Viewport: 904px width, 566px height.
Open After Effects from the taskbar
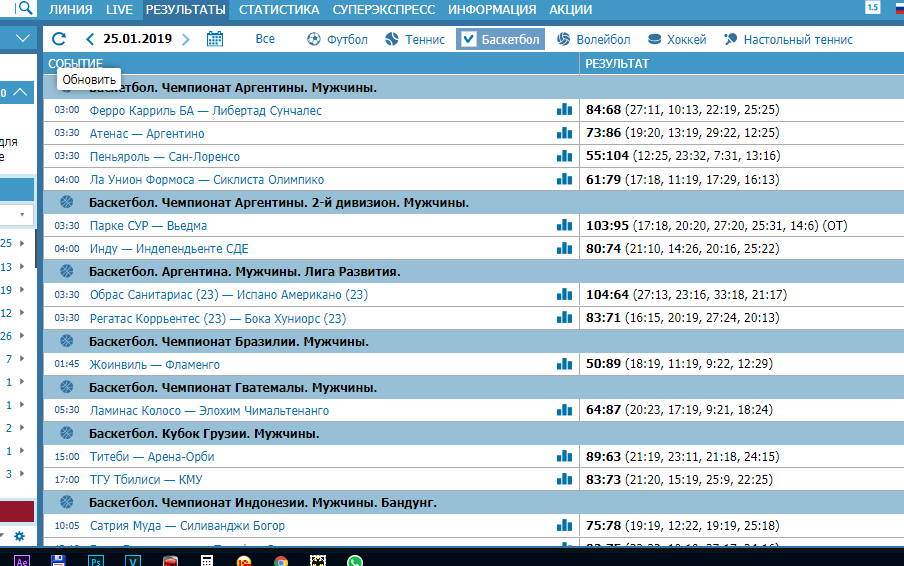(x=22, y=560)
